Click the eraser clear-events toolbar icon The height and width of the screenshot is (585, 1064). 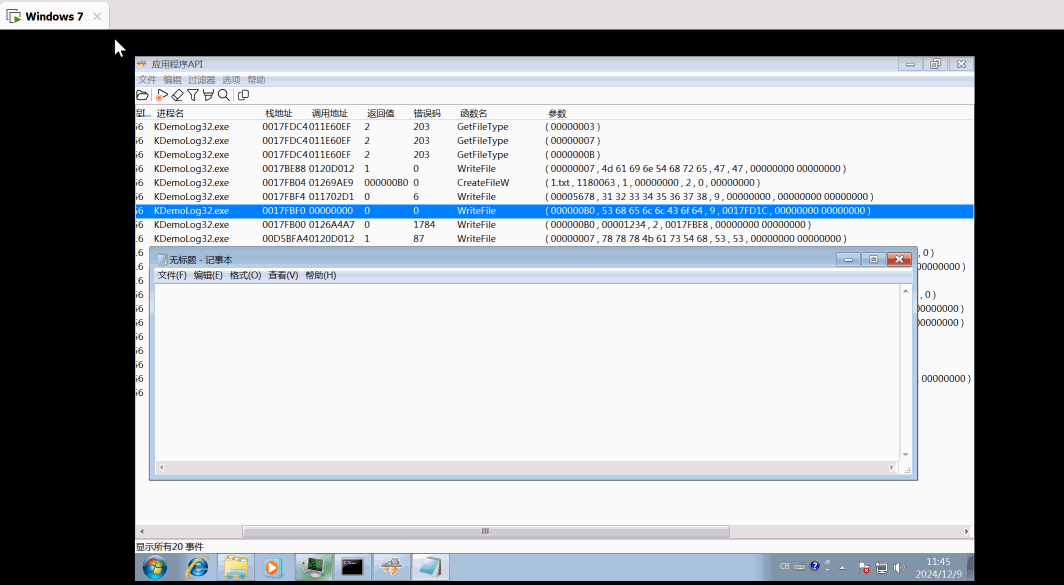pyautogui.click(x=177, y=95)
